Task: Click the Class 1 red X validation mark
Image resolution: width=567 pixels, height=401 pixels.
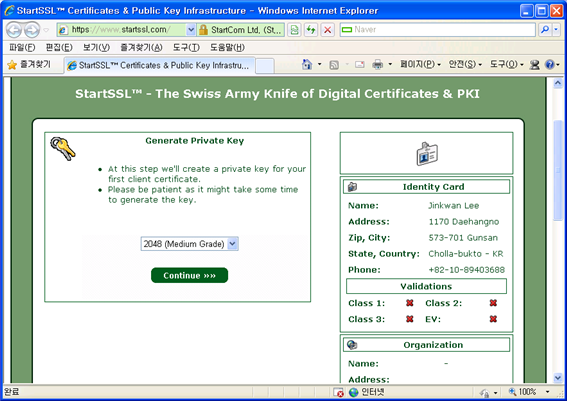Action: [x=409, y=303]
